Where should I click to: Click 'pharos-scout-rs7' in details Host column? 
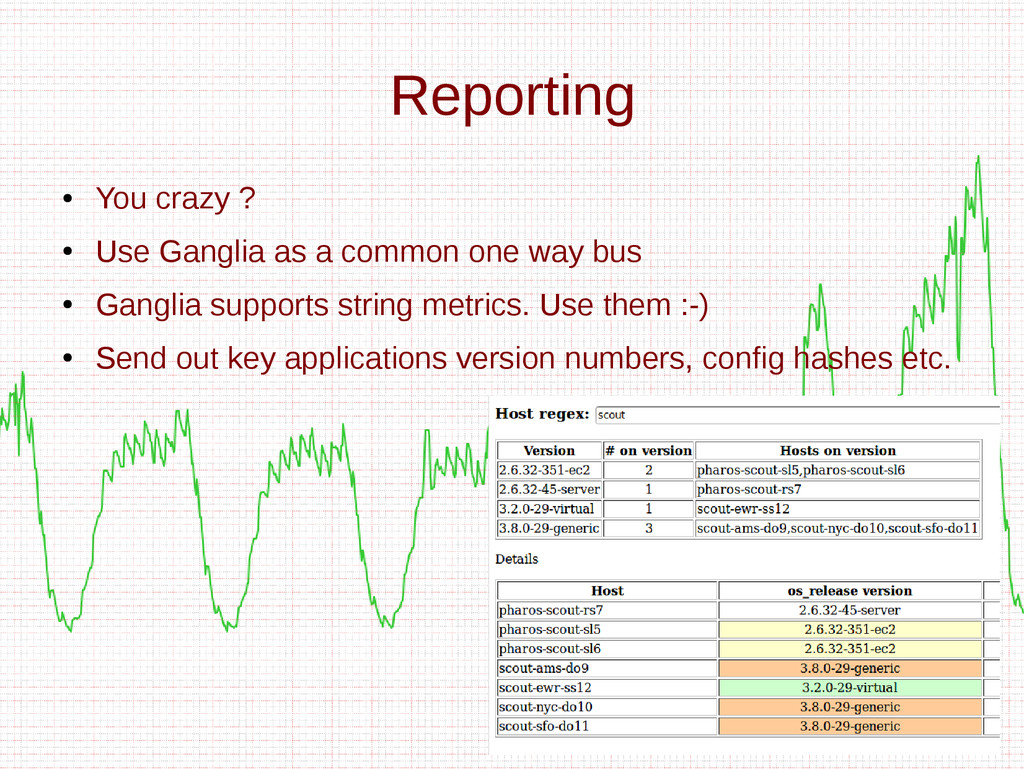click(607, 610)
